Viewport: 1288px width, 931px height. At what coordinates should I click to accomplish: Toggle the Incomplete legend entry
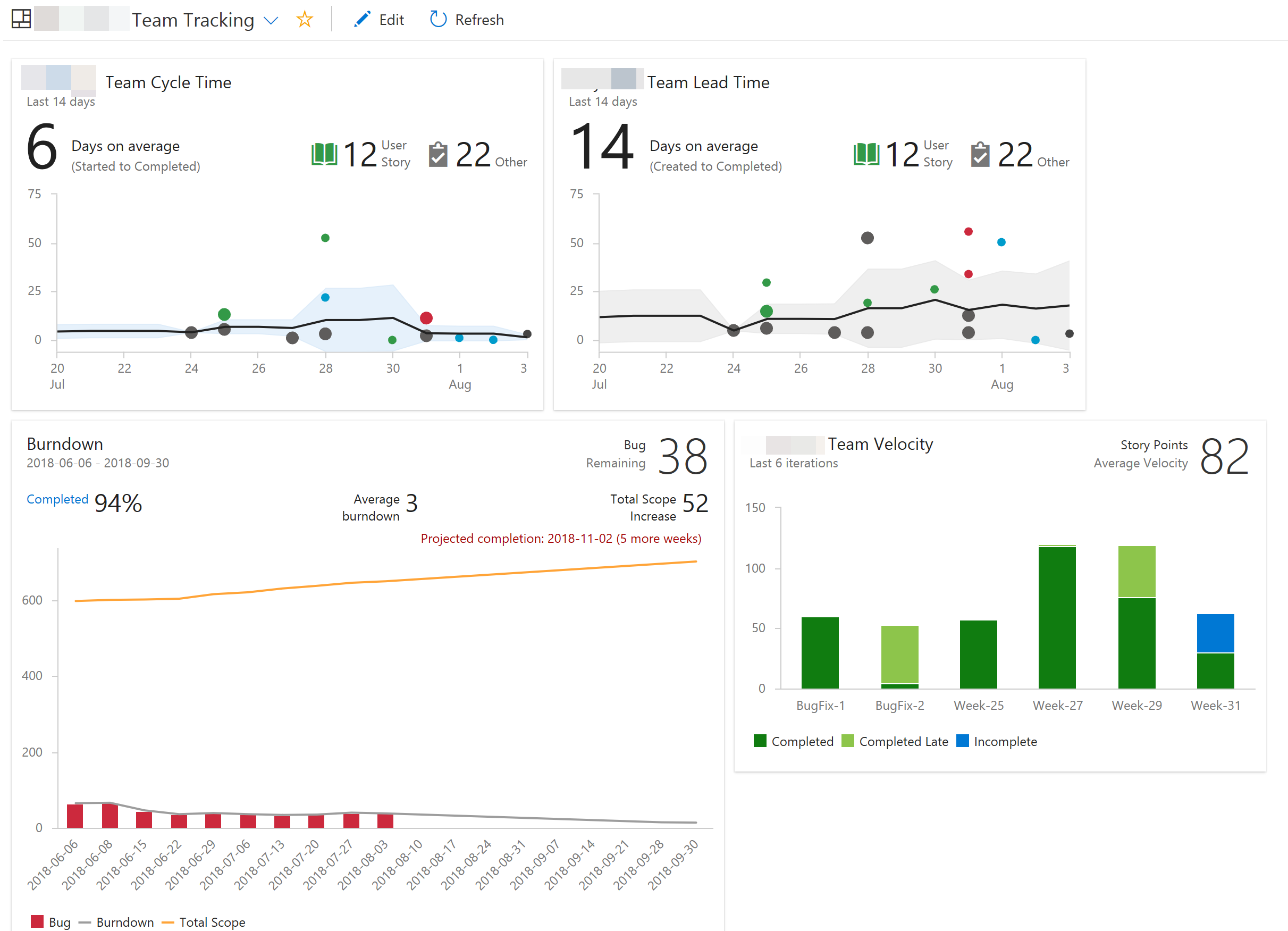[x=1005, y=741]
